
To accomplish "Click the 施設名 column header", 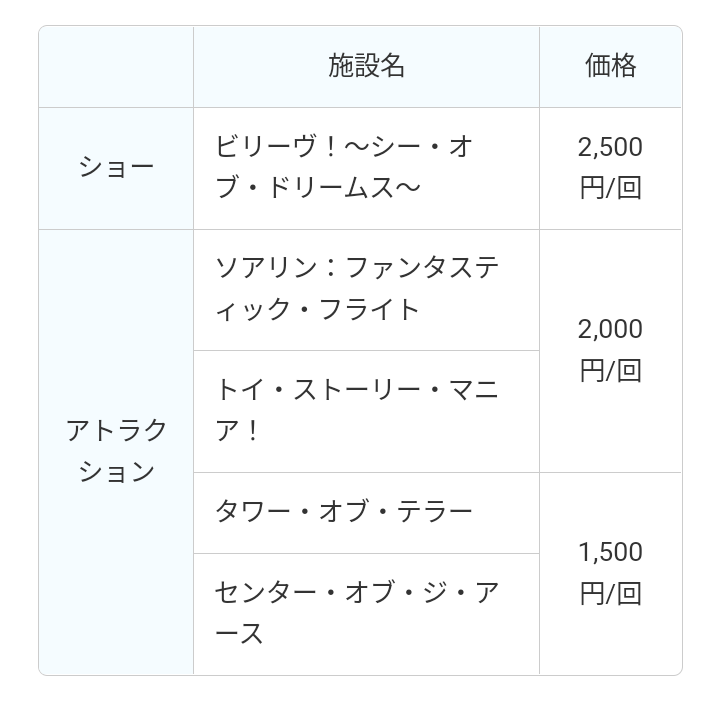I will point(366,66).
